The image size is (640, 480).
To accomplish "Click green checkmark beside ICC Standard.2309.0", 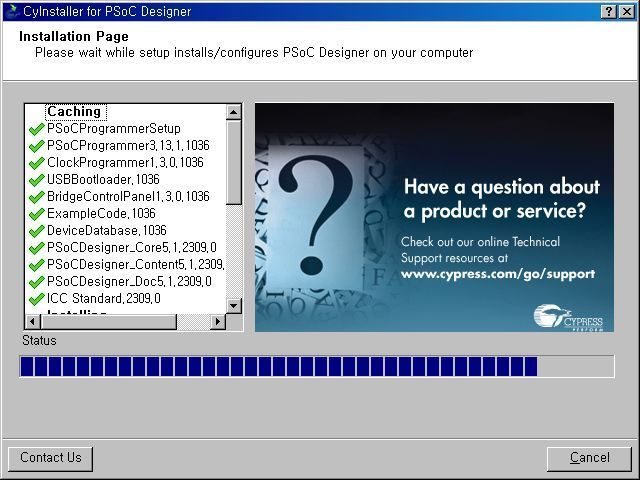I will [37, 299].
